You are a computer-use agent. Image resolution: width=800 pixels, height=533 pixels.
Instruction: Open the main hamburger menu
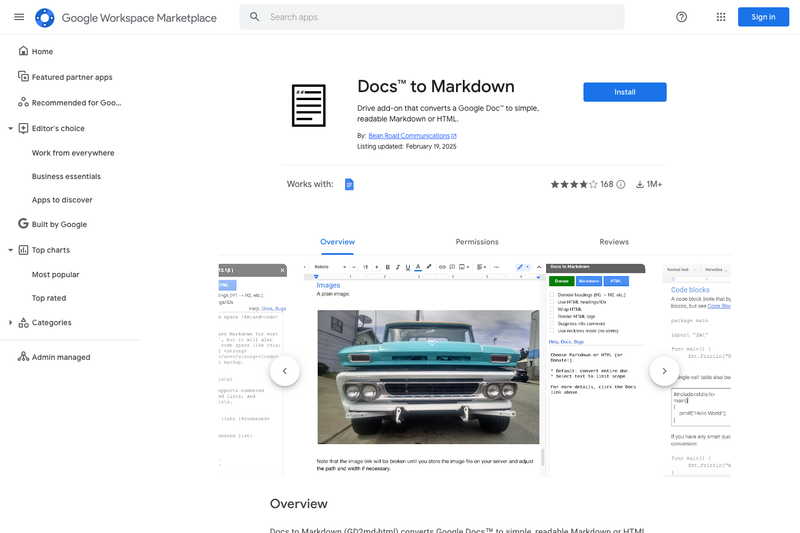19,17
